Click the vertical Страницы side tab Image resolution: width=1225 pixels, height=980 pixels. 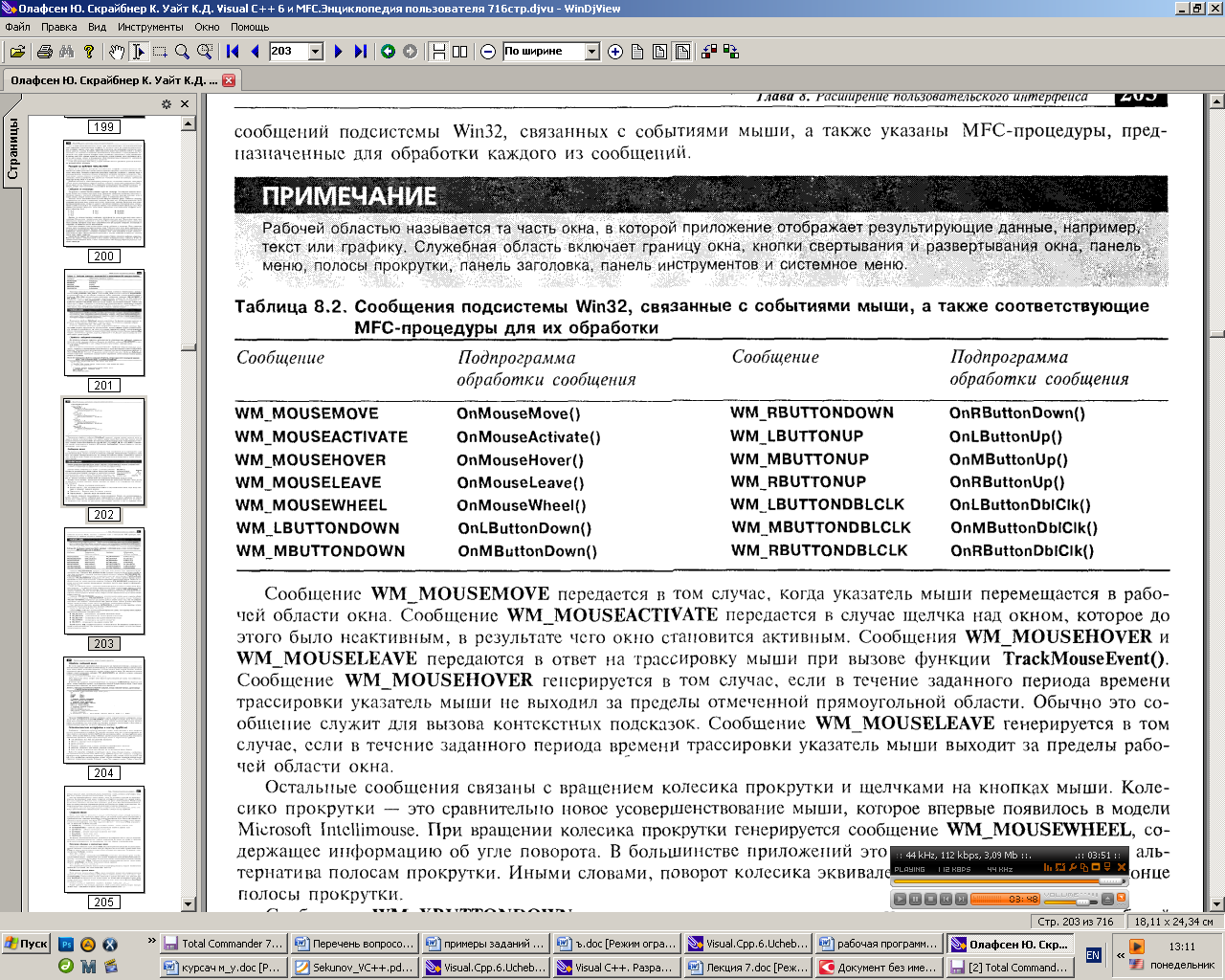click(12, 147)
